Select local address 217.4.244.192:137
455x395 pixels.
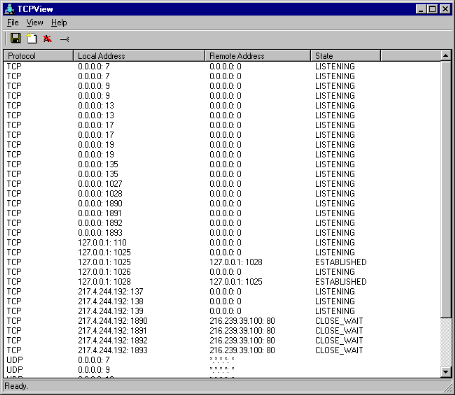[110, 291]
